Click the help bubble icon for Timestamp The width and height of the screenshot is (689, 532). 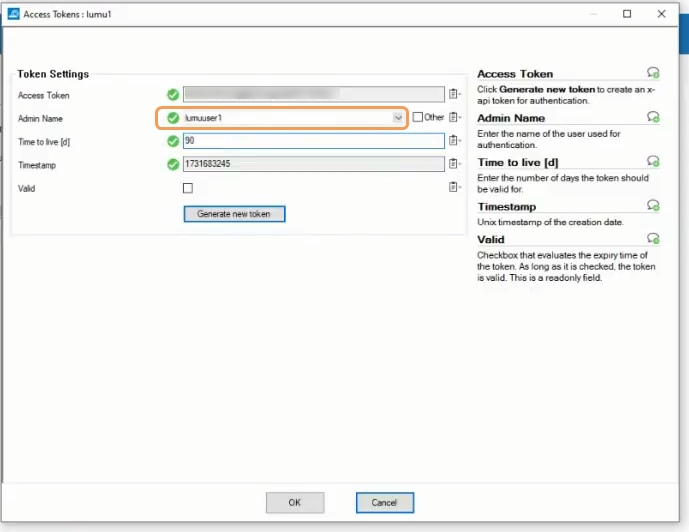coord(653,205)
